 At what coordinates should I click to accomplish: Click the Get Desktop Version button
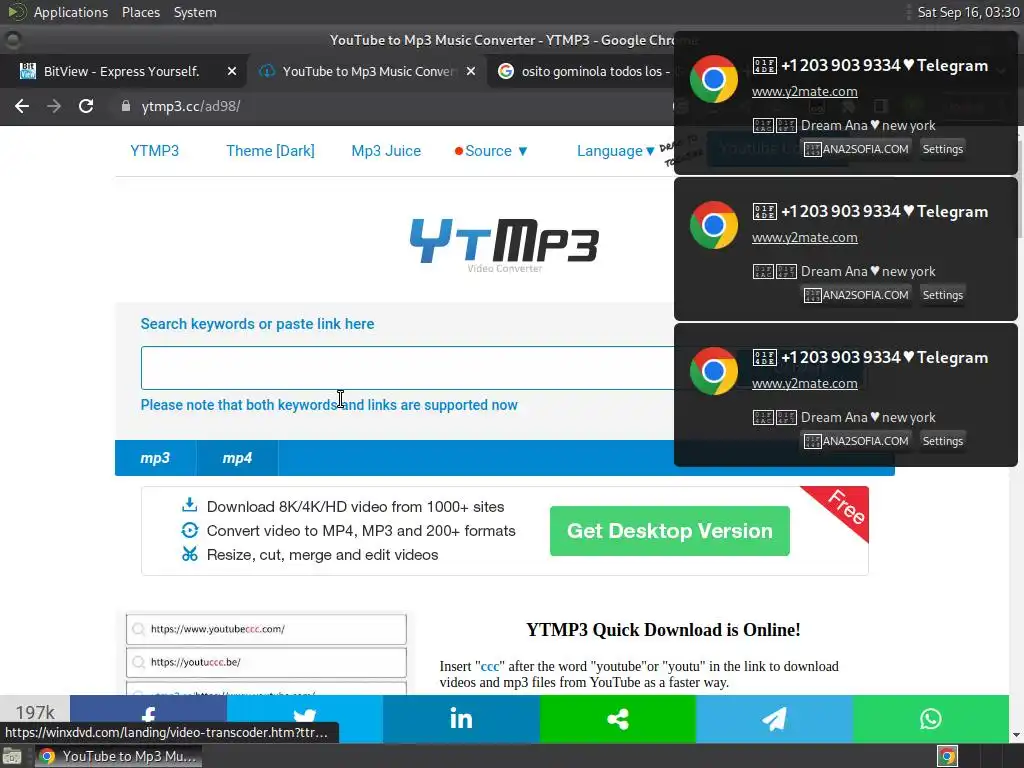pos(669,531)
